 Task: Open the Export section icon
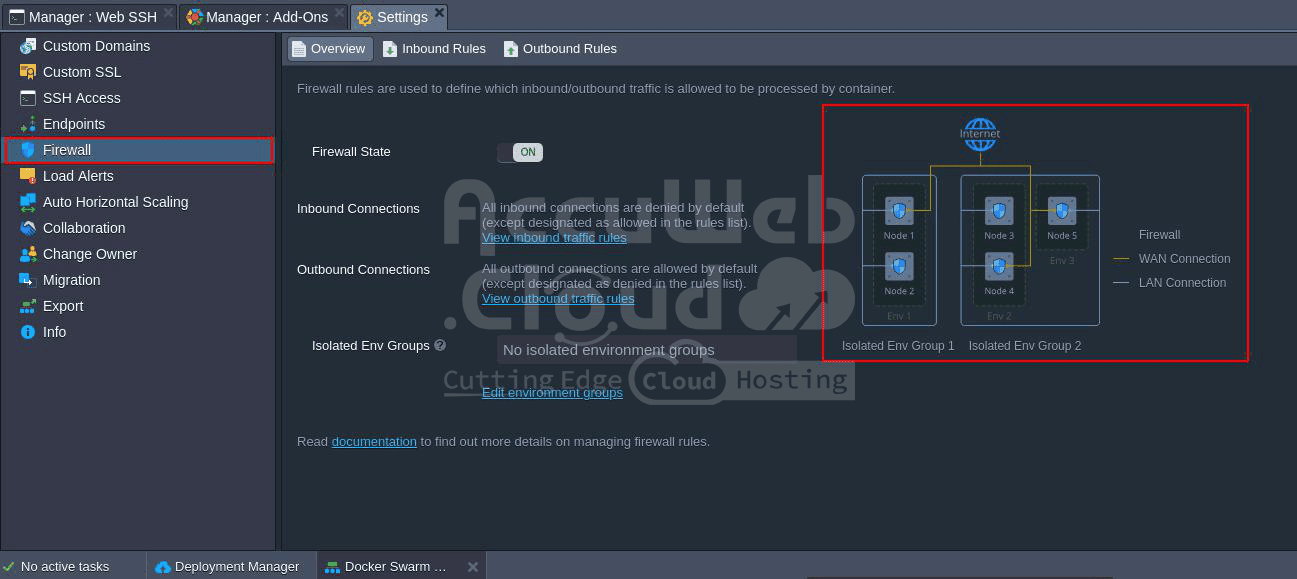(x=28, y=306)
